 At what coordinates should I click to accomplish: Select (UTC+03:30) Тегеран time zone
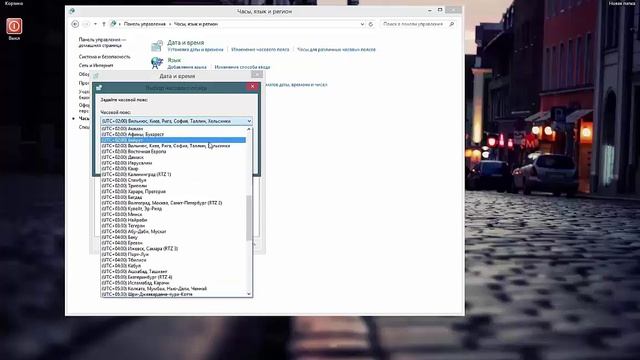[x=173, y=226]
